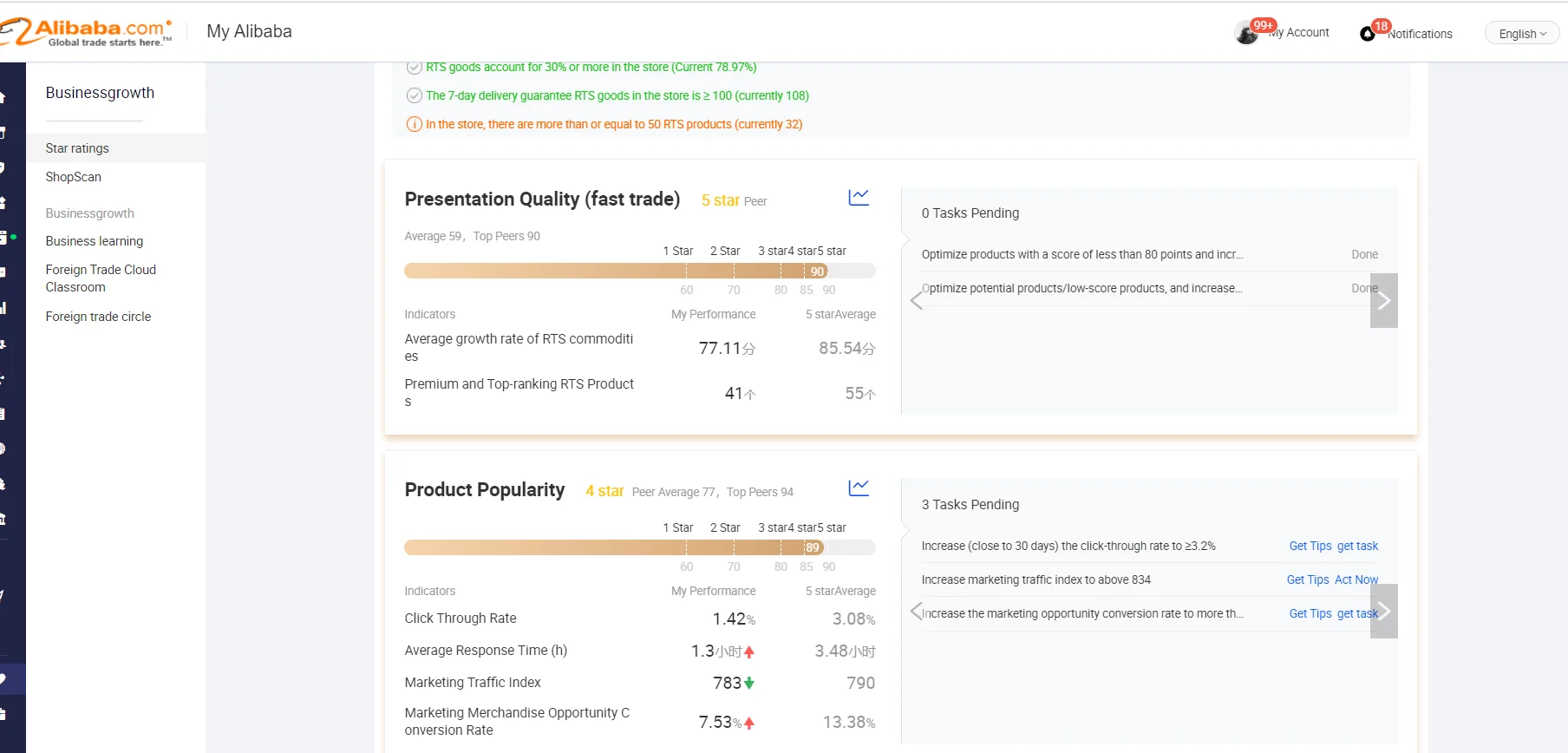Click the bar chart icon in dark sidebar
1568x753 pixels.
pyautogui.click(x=3, y=307)
